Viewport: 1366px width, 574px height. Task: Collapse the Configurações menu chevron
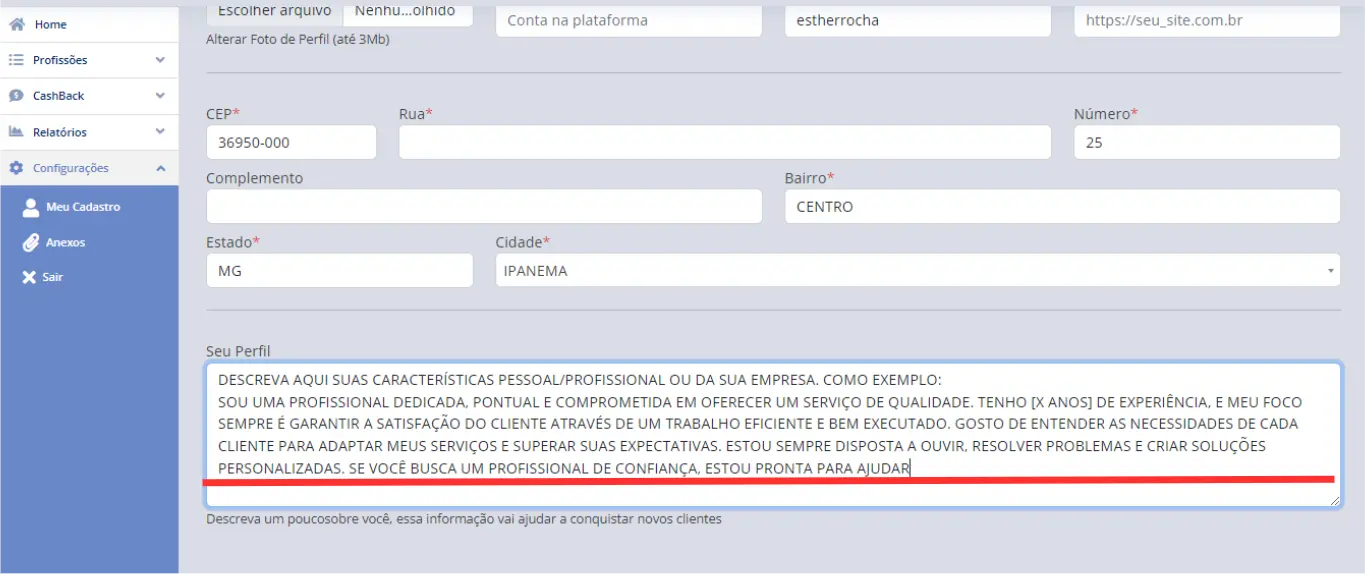click(160, 168)
